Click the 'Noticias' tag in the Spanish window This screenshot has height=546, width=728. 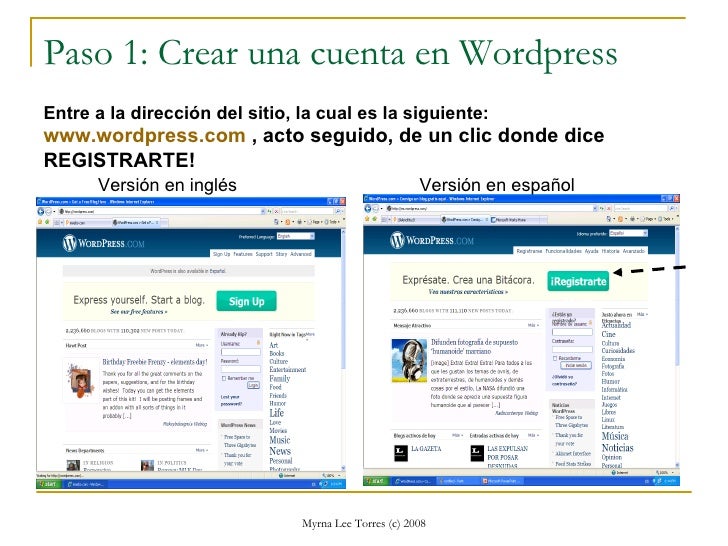618,448
